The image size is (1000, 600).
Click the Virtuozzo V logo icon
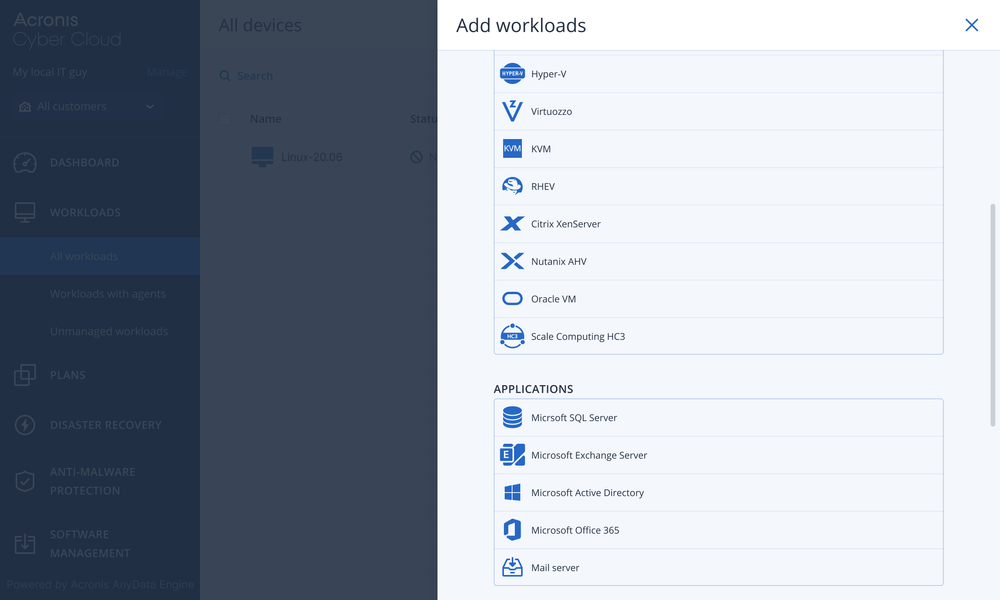coord(512,111)
